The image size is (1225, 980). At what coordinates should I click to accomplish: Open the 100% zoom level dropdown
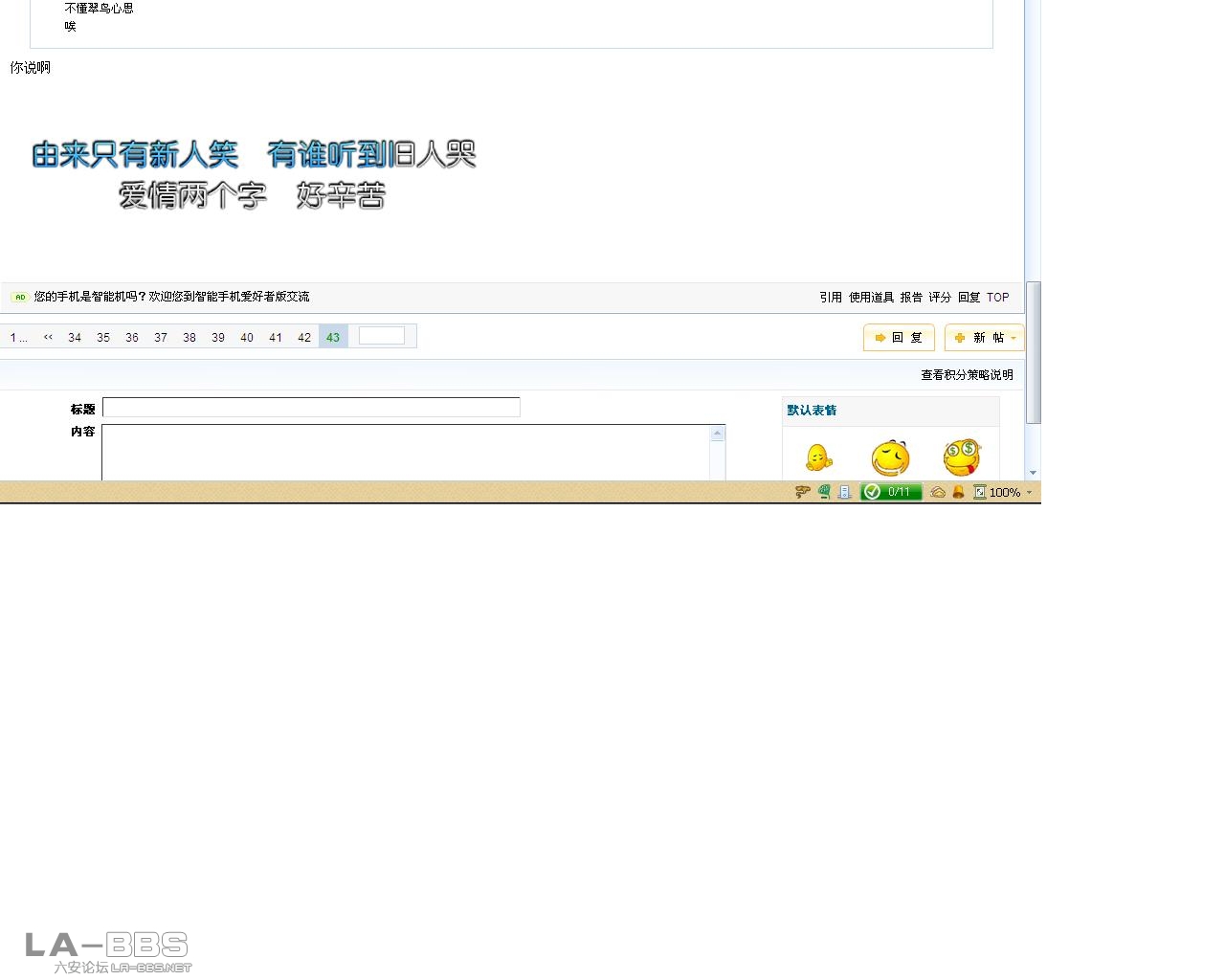point(1029,492)
